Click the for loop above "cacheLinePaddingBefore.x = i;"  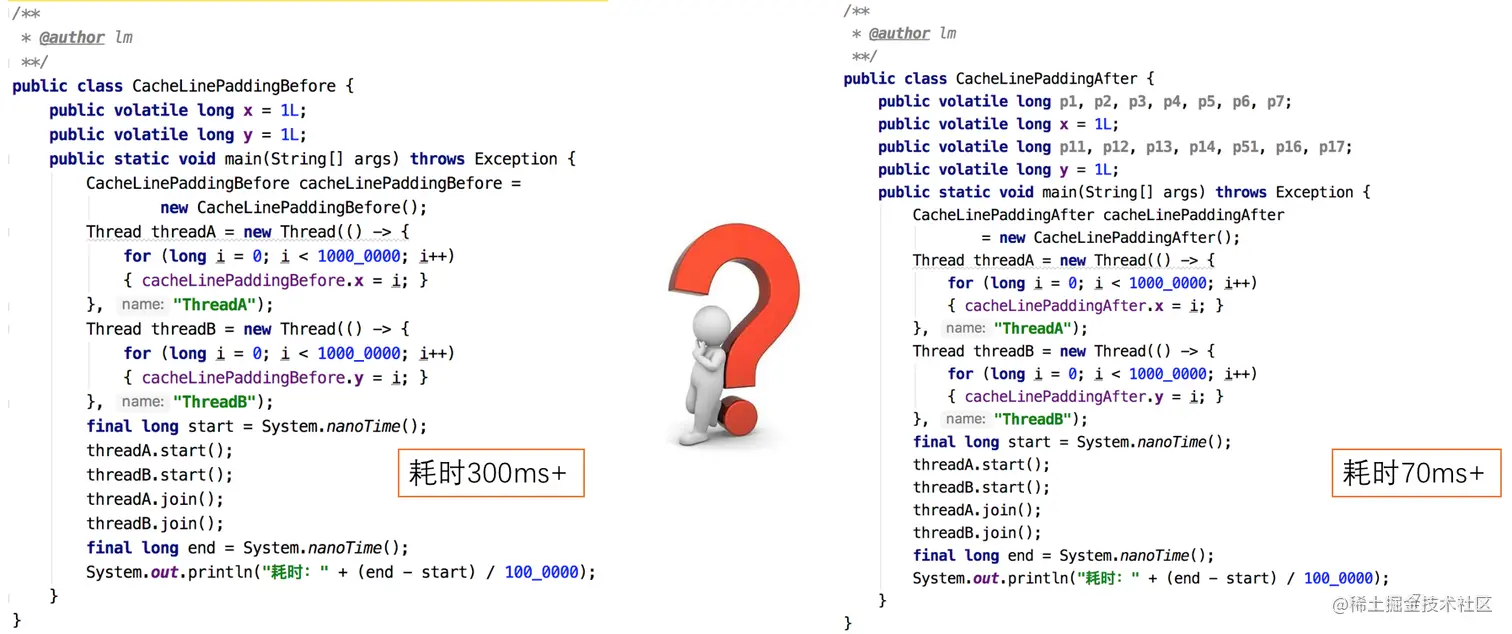click(289, 256)
